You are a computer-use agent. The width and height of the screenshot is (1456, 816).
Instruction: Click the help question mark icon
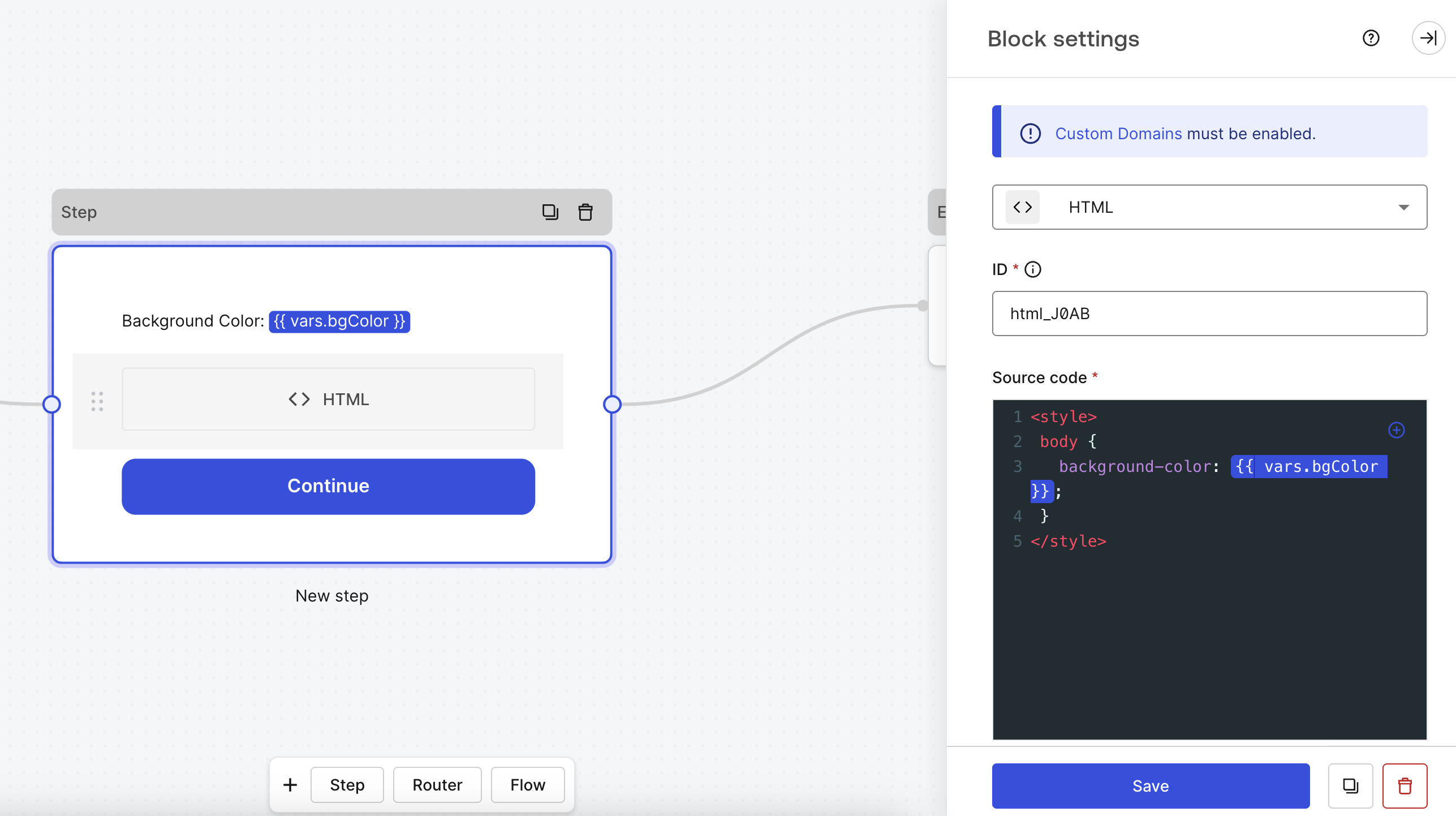coord(1371,38)
